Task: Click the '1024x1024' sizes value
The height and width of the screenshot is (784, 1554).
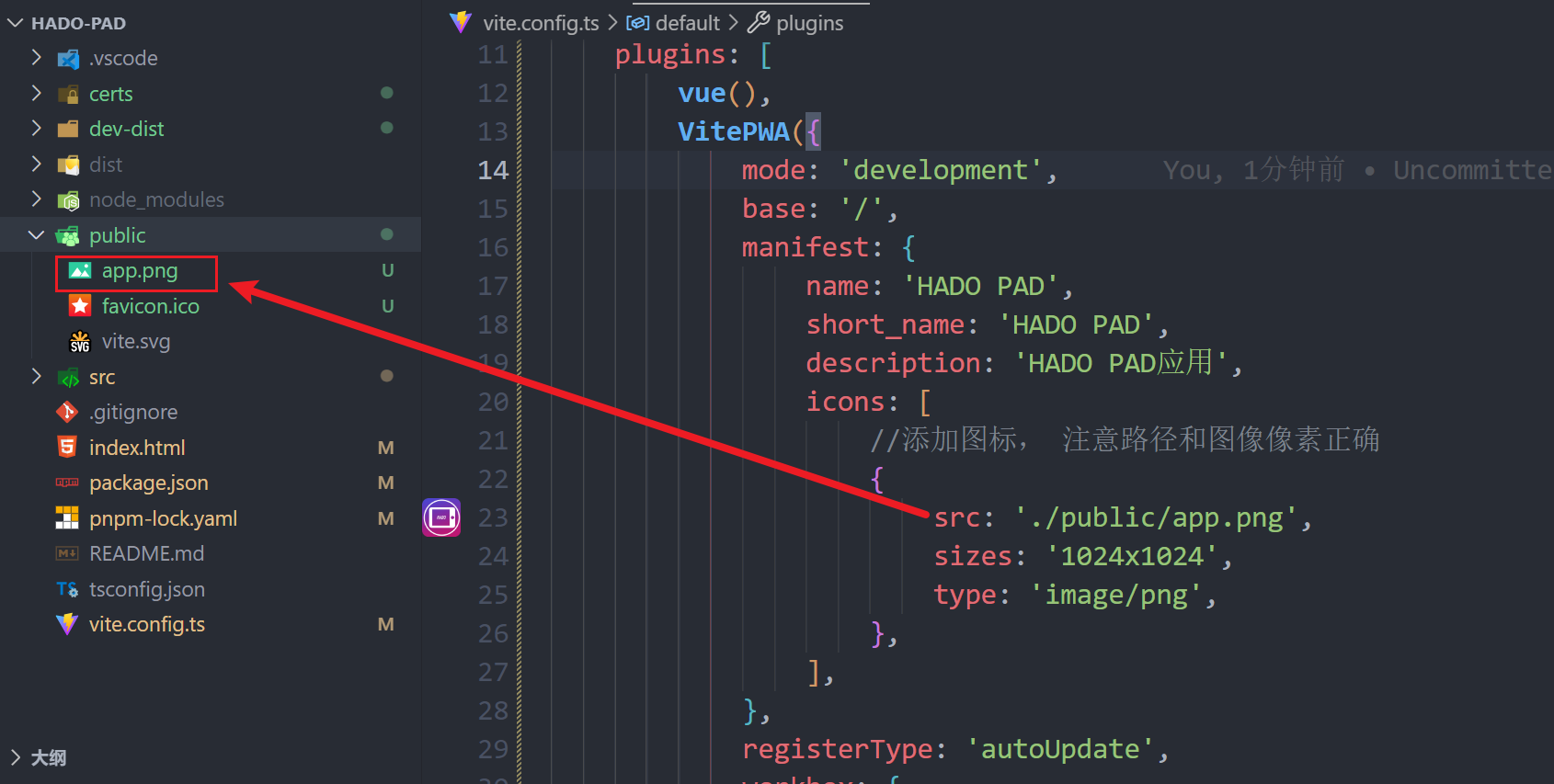Action: click(x=1132, y=556)
